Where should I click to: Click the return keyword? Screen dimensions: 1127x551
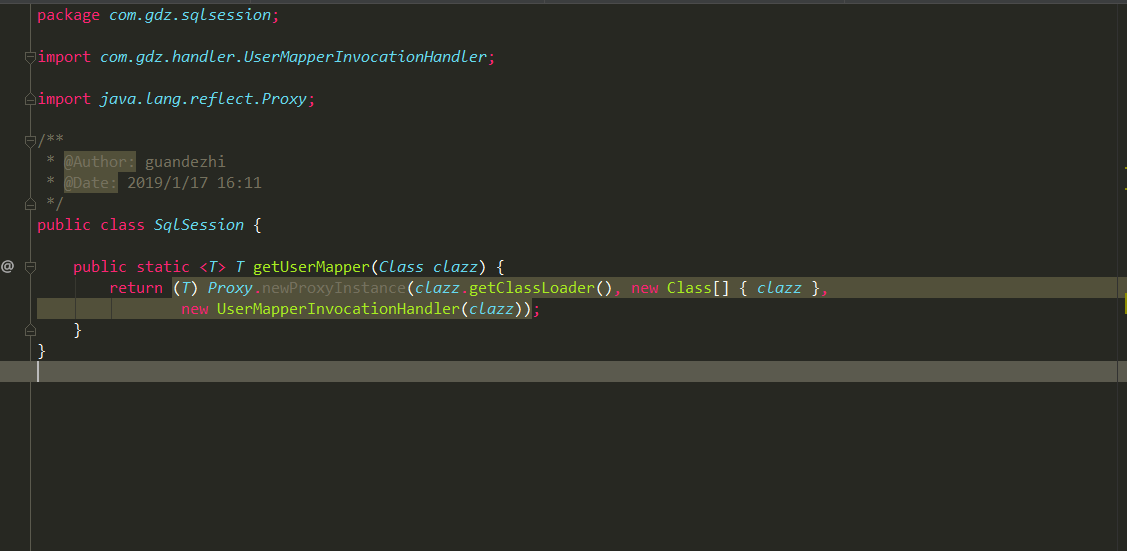coord(137,288)
